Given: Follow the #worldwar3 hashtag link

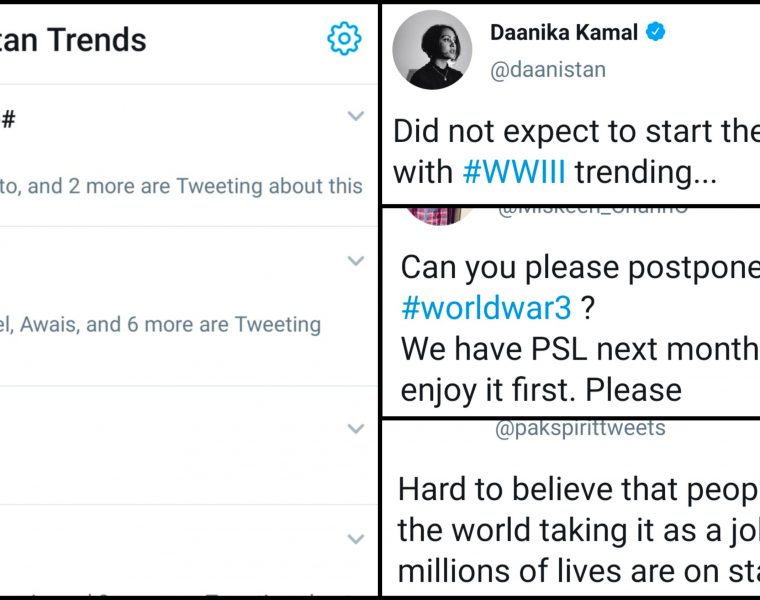Looking at the screenshot, I should [487, 308].
